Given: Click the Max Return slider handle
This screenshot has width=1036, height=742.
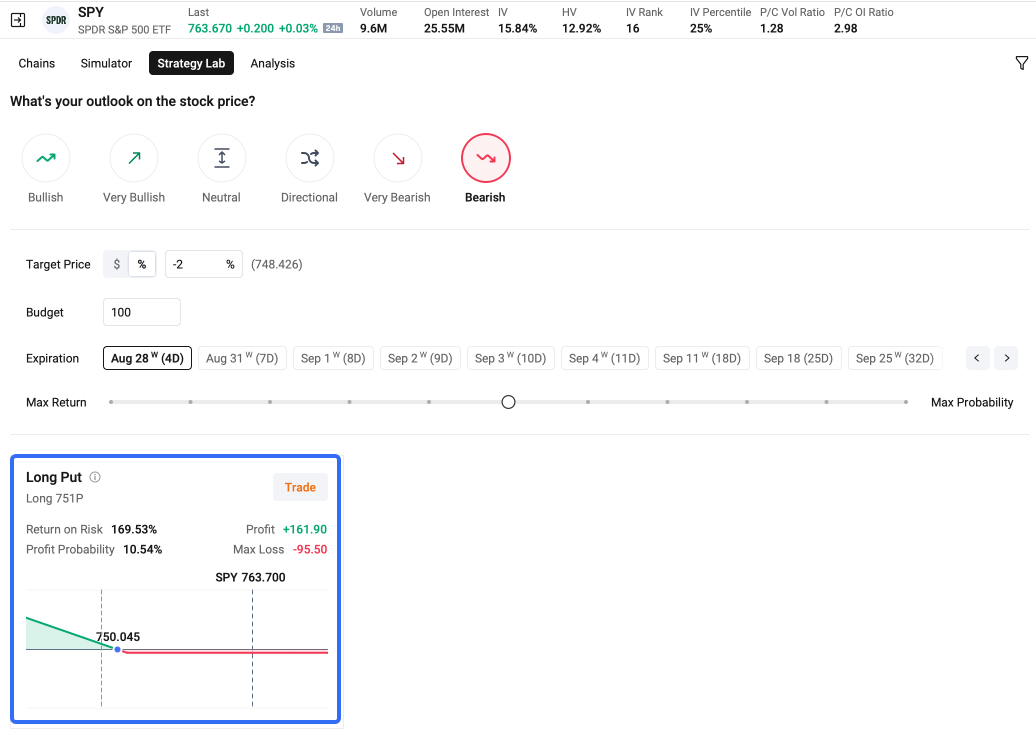Looking at the screenshot, I should [508, 402].
